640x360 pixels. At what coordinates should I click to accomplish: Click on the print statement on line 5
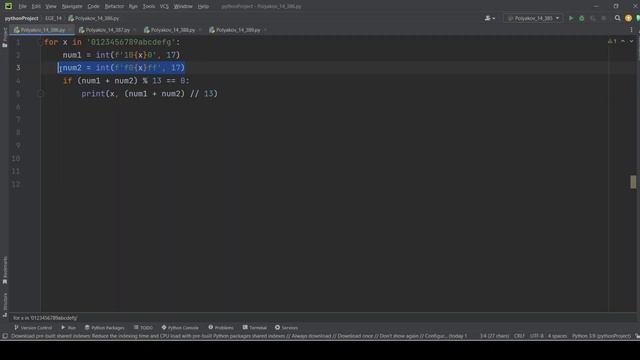pyautogui.click(x=149, y=94)
